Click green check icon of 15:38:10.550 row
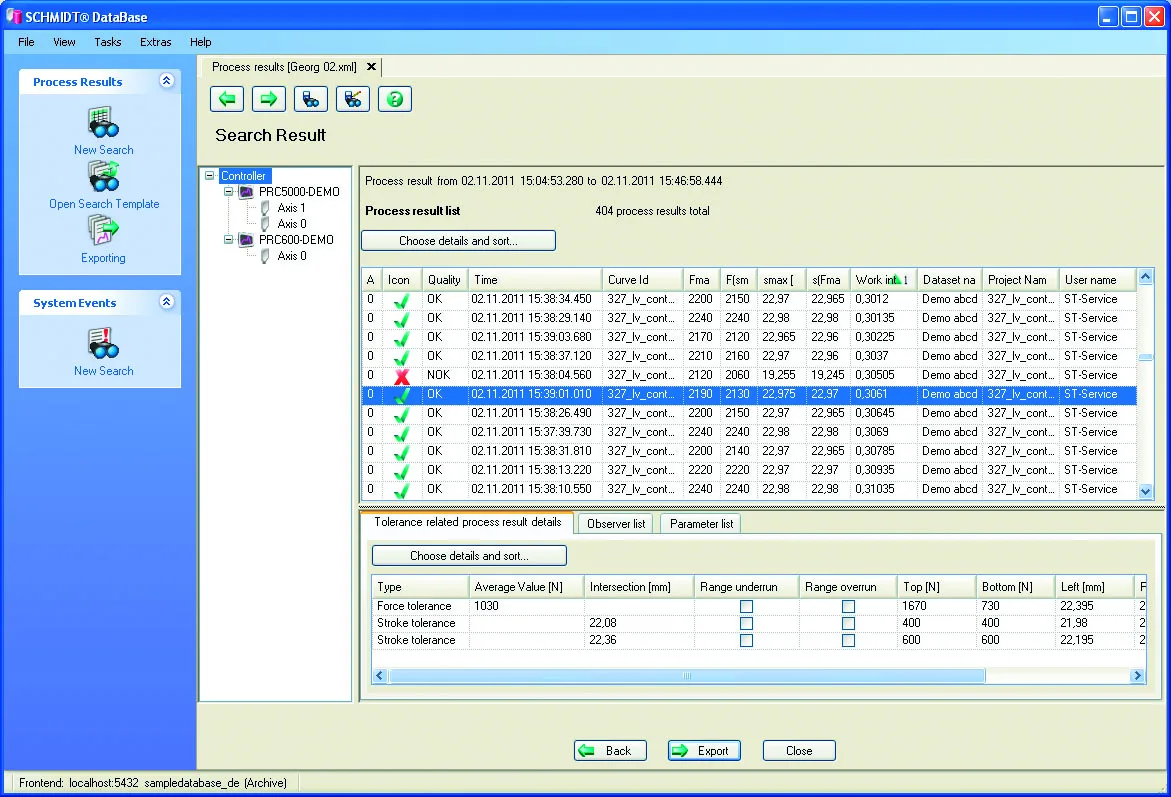This screenshot has width=1171, height=797. coord(402,491)
